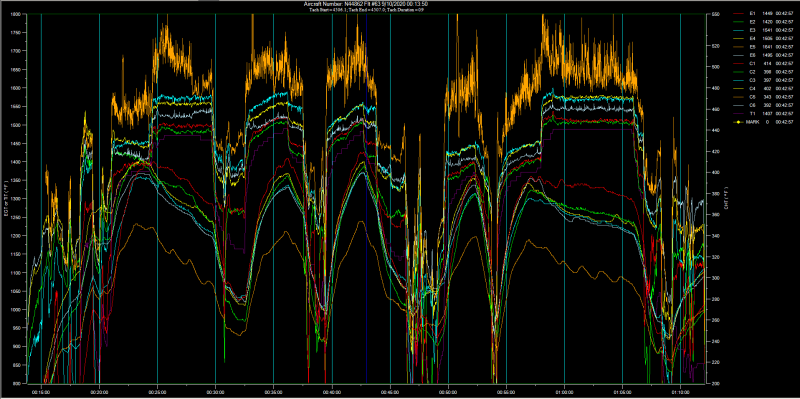
Task: Click the CHT right axis title
Action: click(725, 199)
